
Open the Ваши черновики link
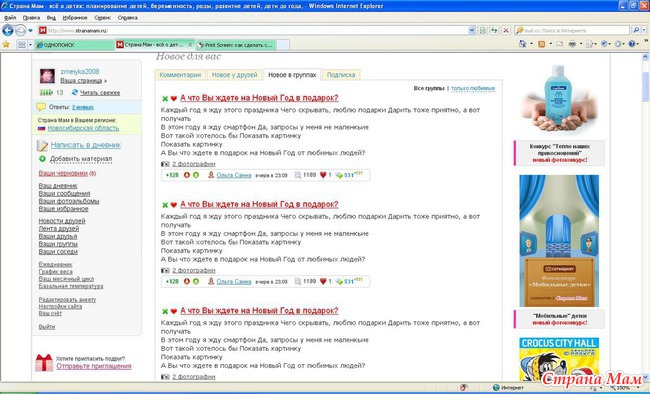click(63, 173)
